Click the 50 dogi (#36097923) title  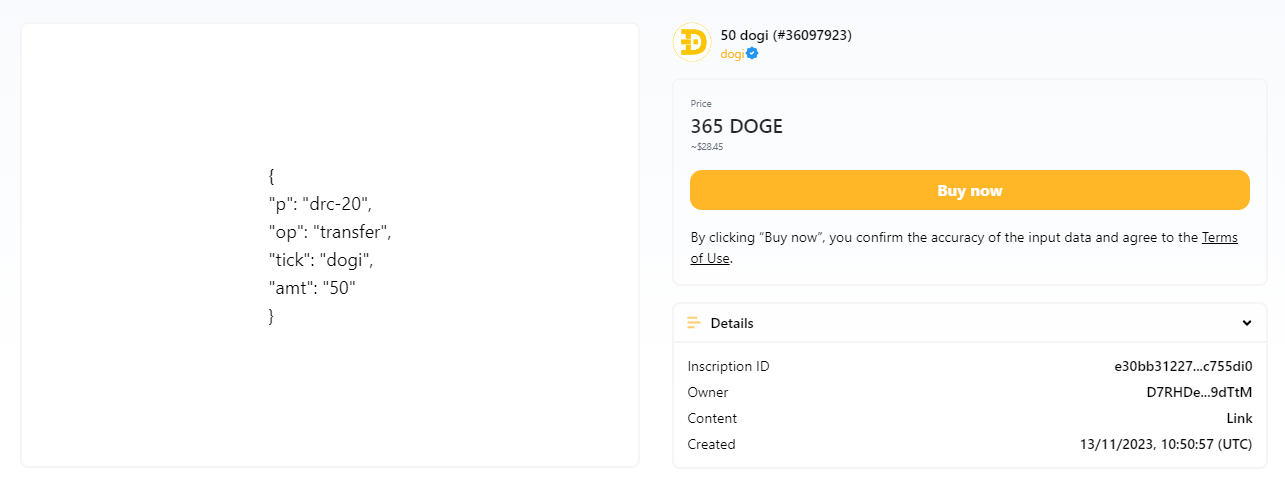pos(786,36)
